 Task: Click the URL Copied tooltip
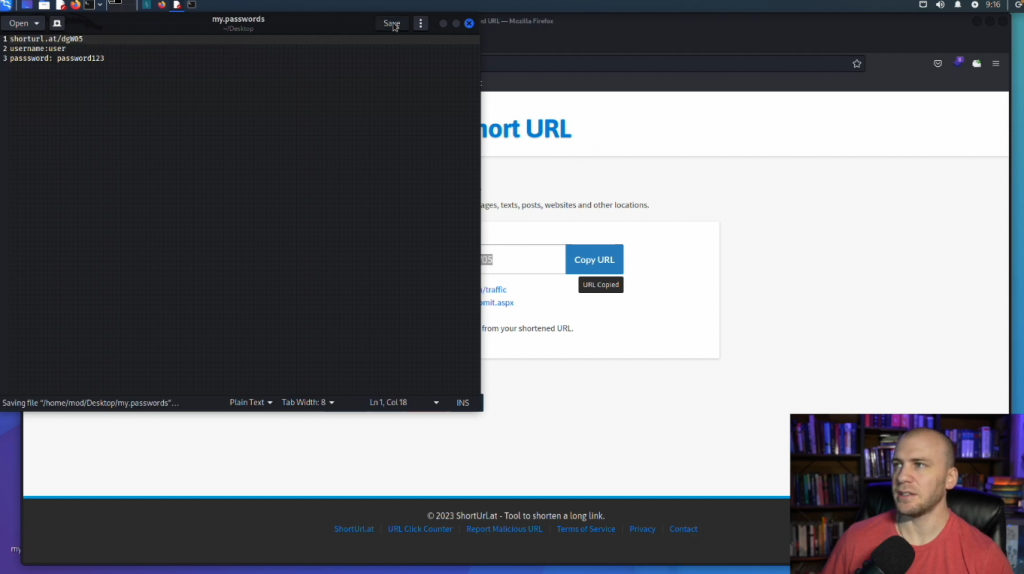pyautogui.click(x=601, y=285)
